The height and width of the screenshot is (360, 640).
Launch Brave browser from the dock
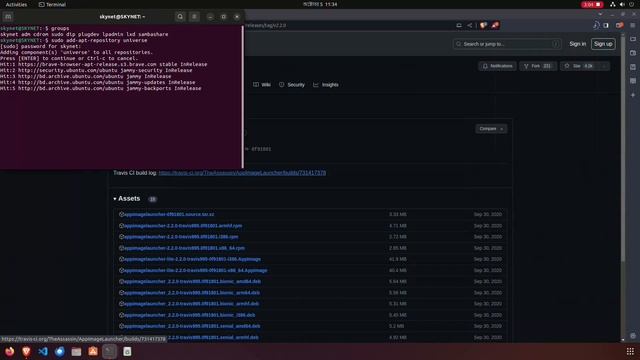point(26,351)
